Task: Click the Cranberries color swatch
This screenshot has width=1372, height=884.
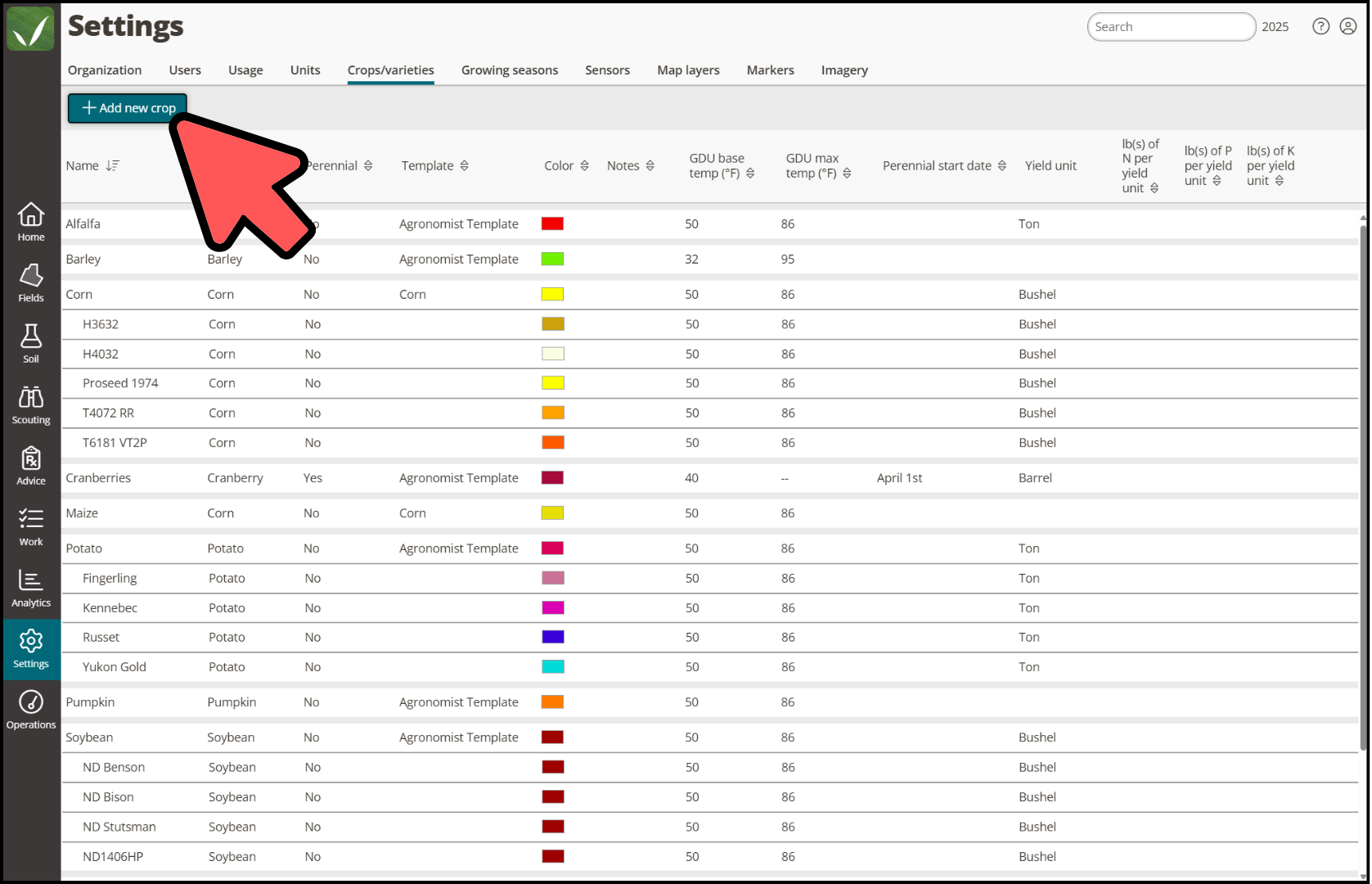Action: tap(552, 477)
